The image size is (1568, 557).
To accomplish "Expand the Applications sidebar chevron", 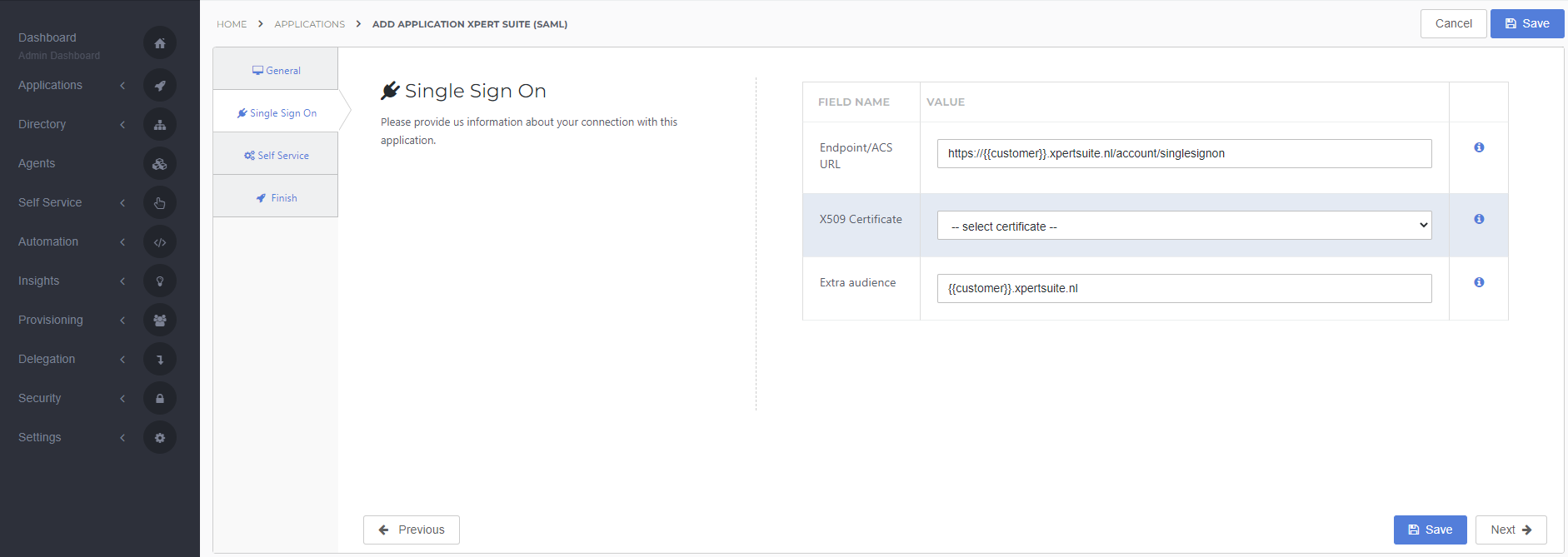I will tap(122, 85).
